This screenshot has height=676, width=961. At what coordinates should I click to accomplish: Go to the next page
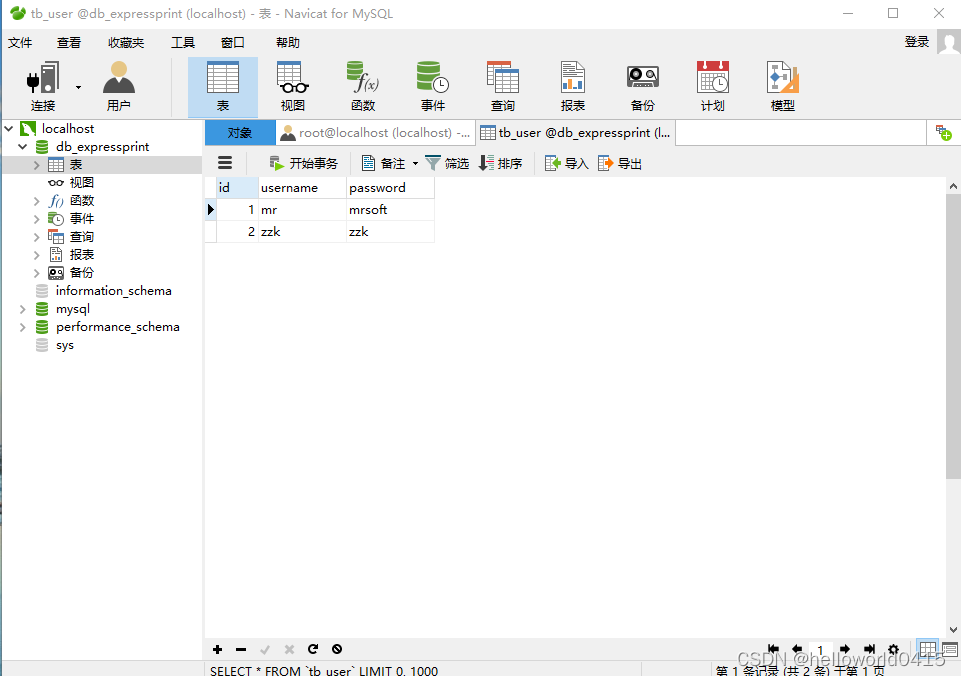[845, 649]
